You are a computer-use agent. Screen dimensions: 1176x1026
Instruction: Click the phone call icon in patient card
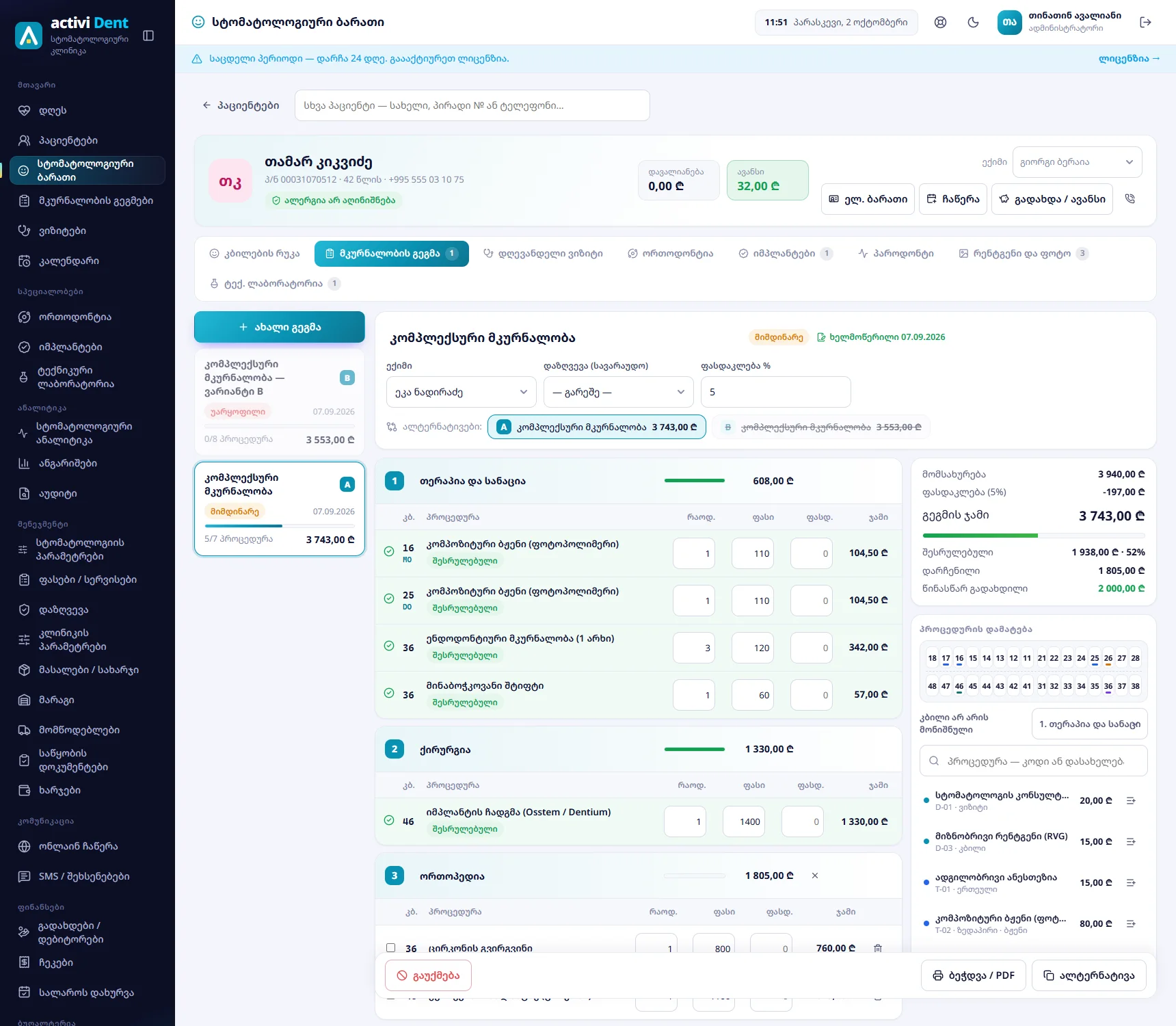[1130, 199]
